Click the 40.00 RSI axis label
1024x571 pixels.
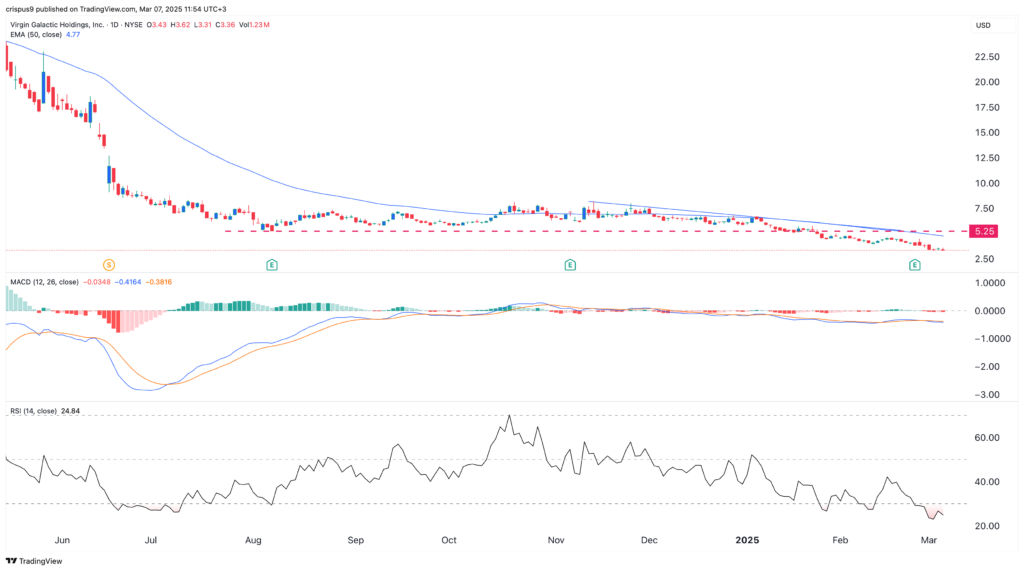pos(987,481)
